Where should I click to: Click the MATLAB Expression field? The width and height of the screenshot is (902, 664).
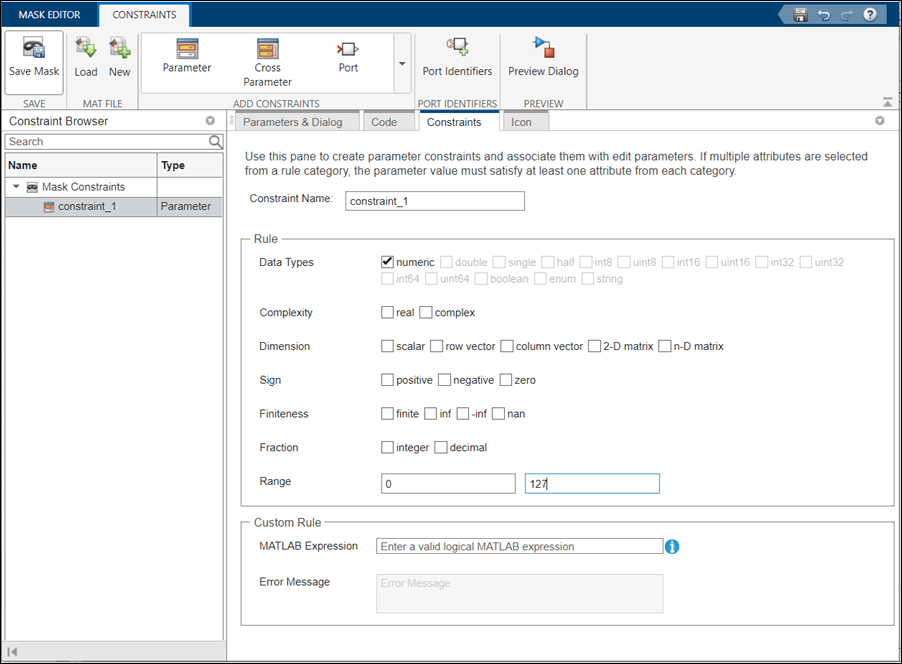coord(519,547)
